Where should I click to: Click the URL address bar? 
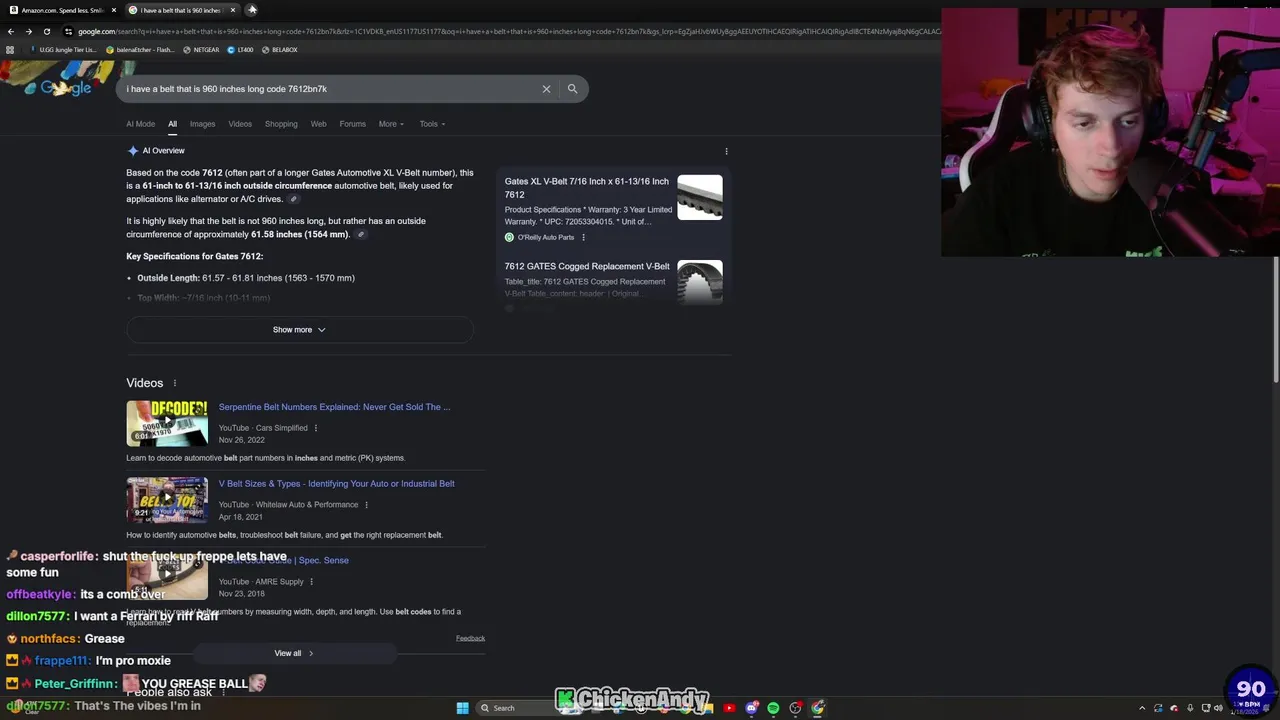500,31
